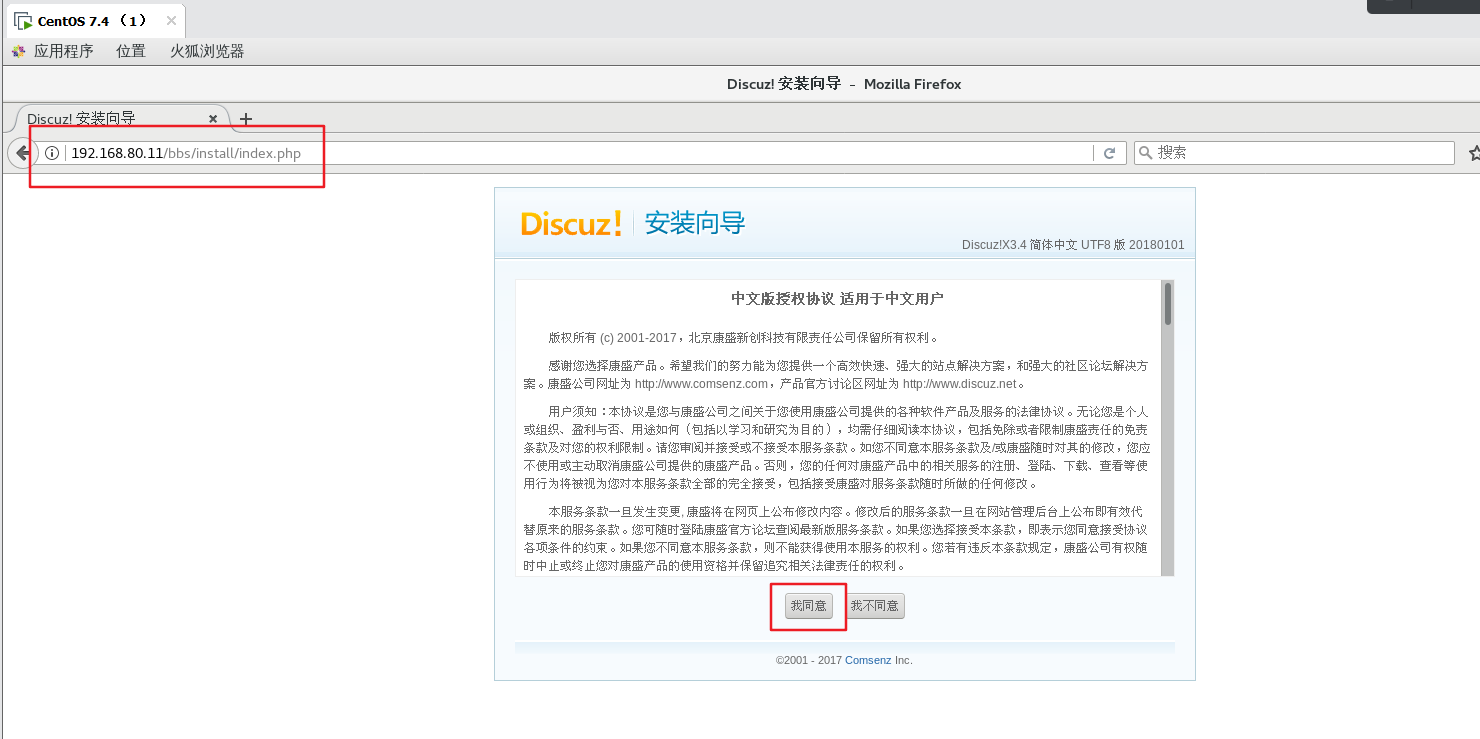Image resolution: width=1480 pixels, height=739 pixels.
Task: Click the CentOS VM icon in tab
Action: [22, 21]
